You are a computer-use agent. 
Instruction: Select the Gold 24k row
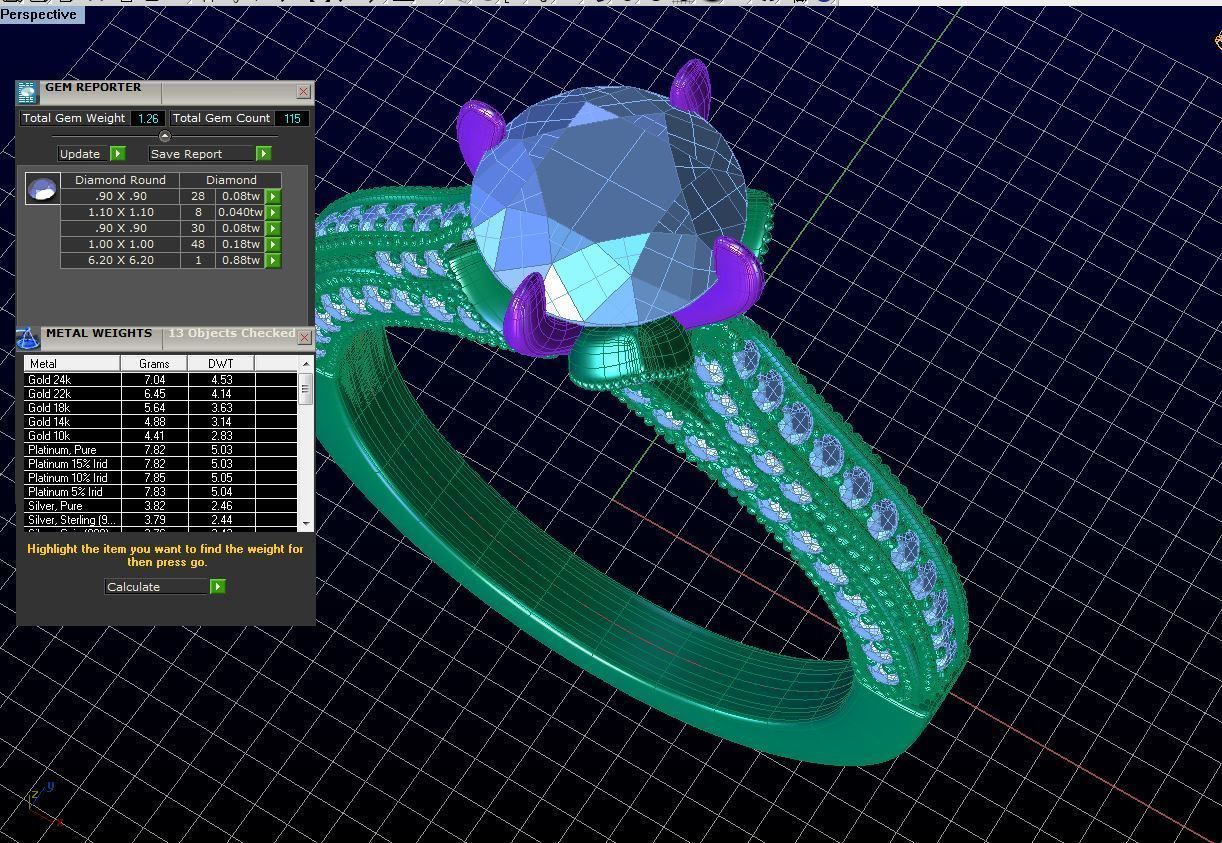[x=160, y=380]
